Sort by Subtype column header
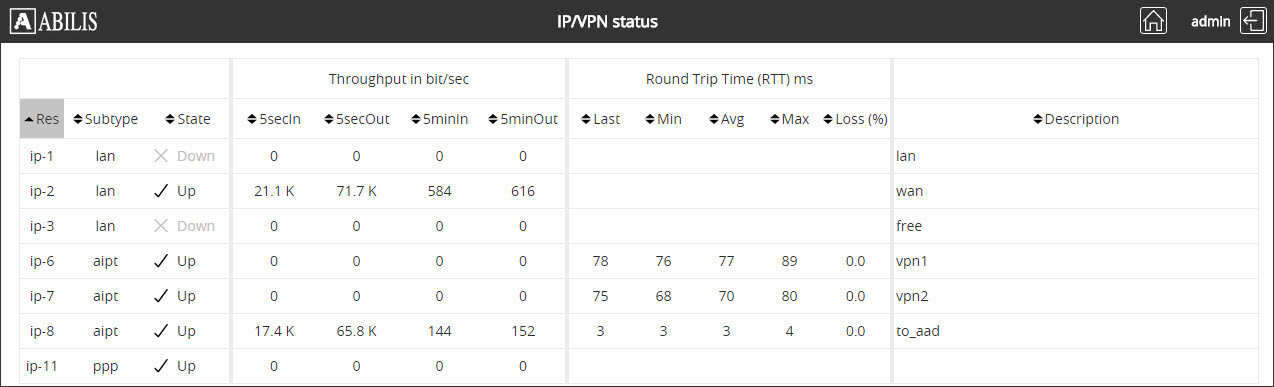This screenshot has width=1274, height=387. [x=106, y=119]
